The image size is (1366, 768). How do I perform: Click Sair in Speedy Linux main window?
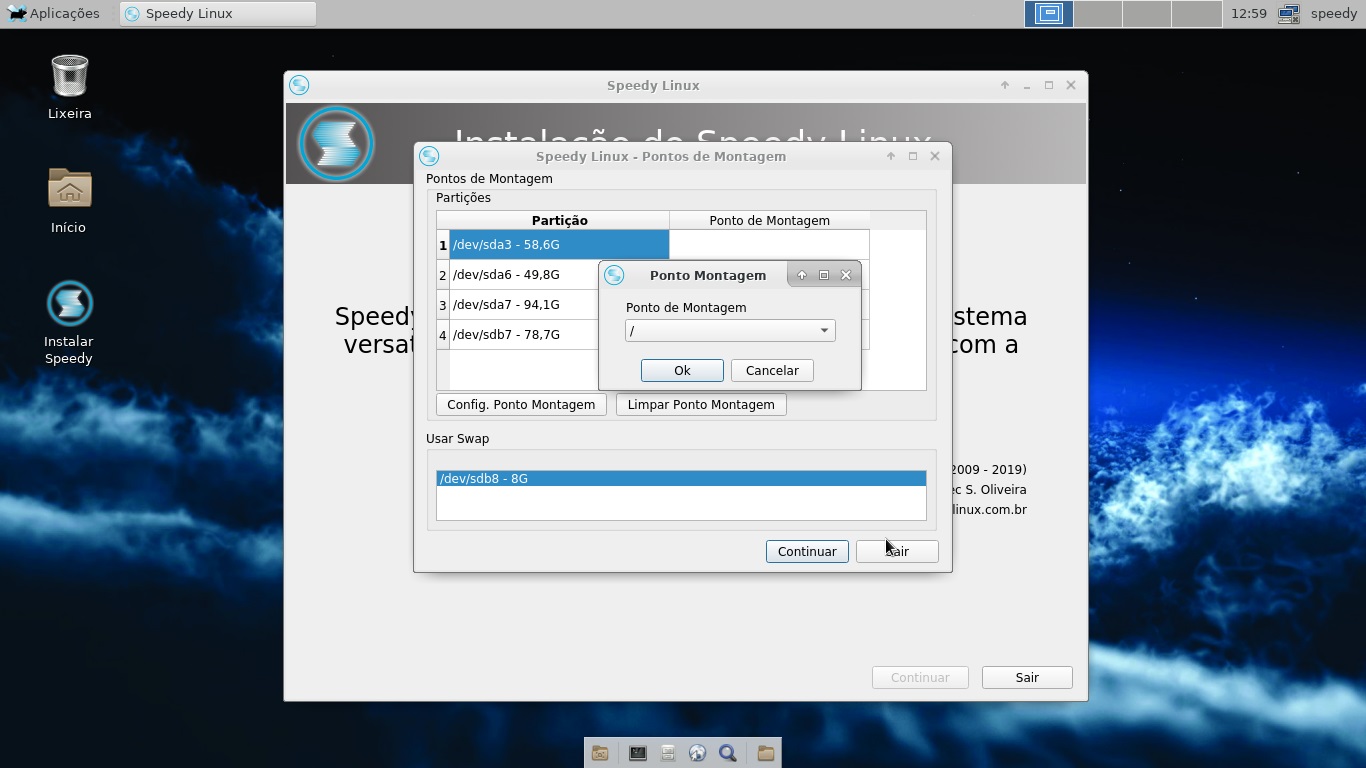(x=1027, y=678)
